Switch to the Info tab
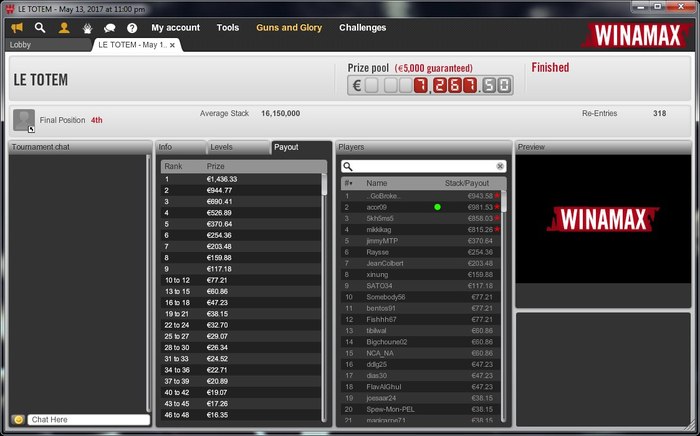 click(181, 147)
